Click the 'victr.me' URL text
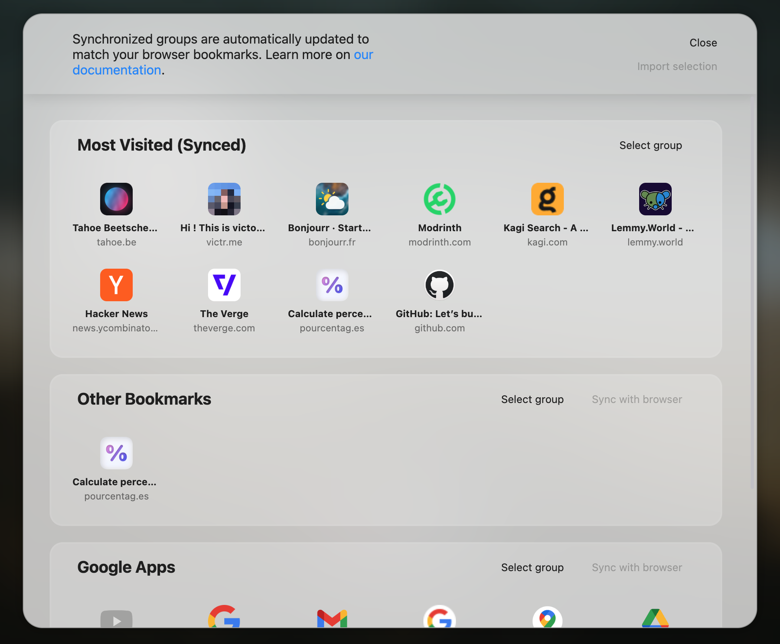 224,242
